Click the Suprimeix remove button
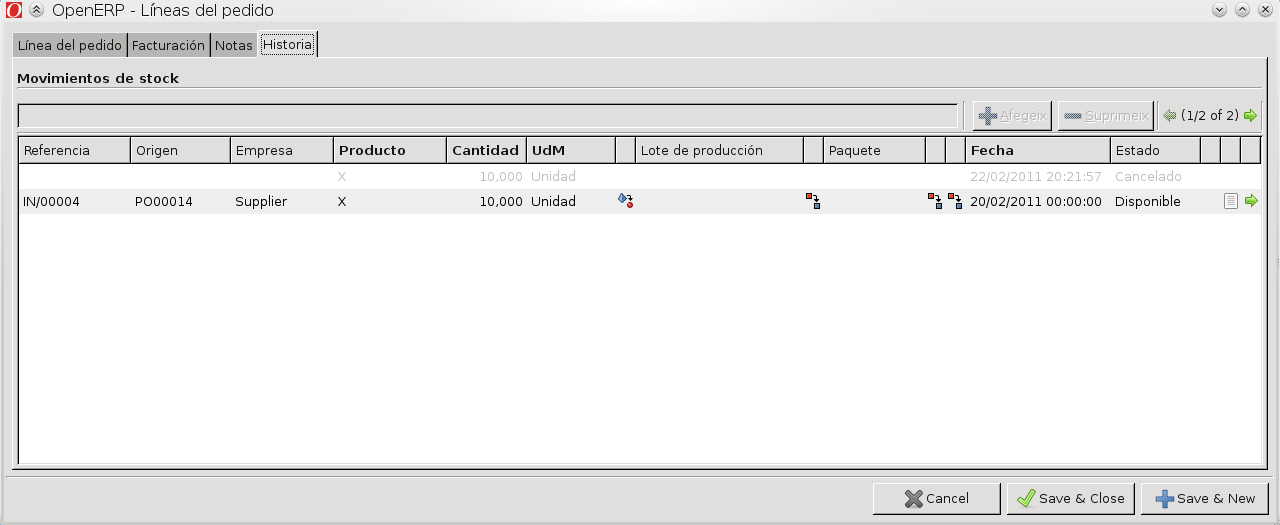The height and width of the screenshot is (525, 1280). pyautogui.click(x=1105, y=116)
